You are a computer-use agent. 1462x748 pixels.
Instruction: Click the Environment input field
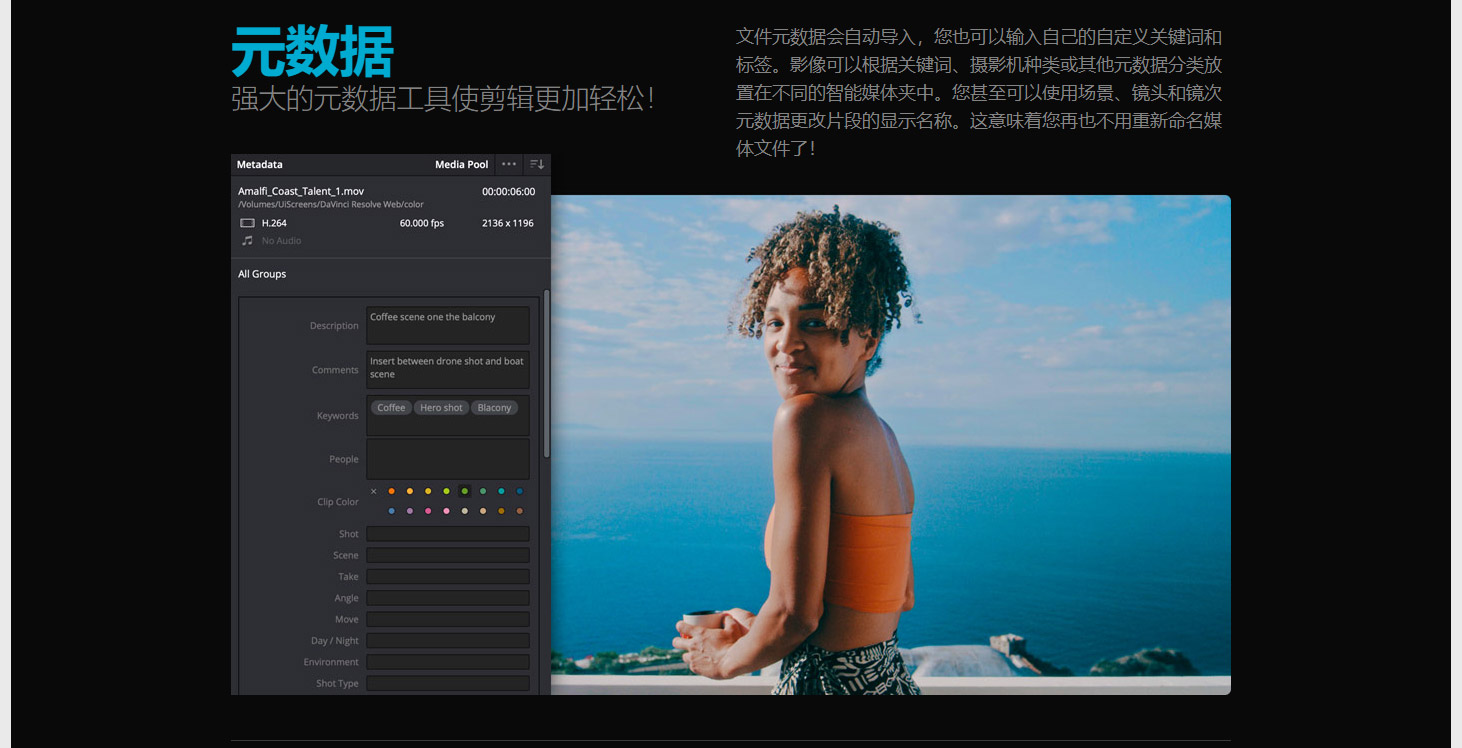[448, 662]
